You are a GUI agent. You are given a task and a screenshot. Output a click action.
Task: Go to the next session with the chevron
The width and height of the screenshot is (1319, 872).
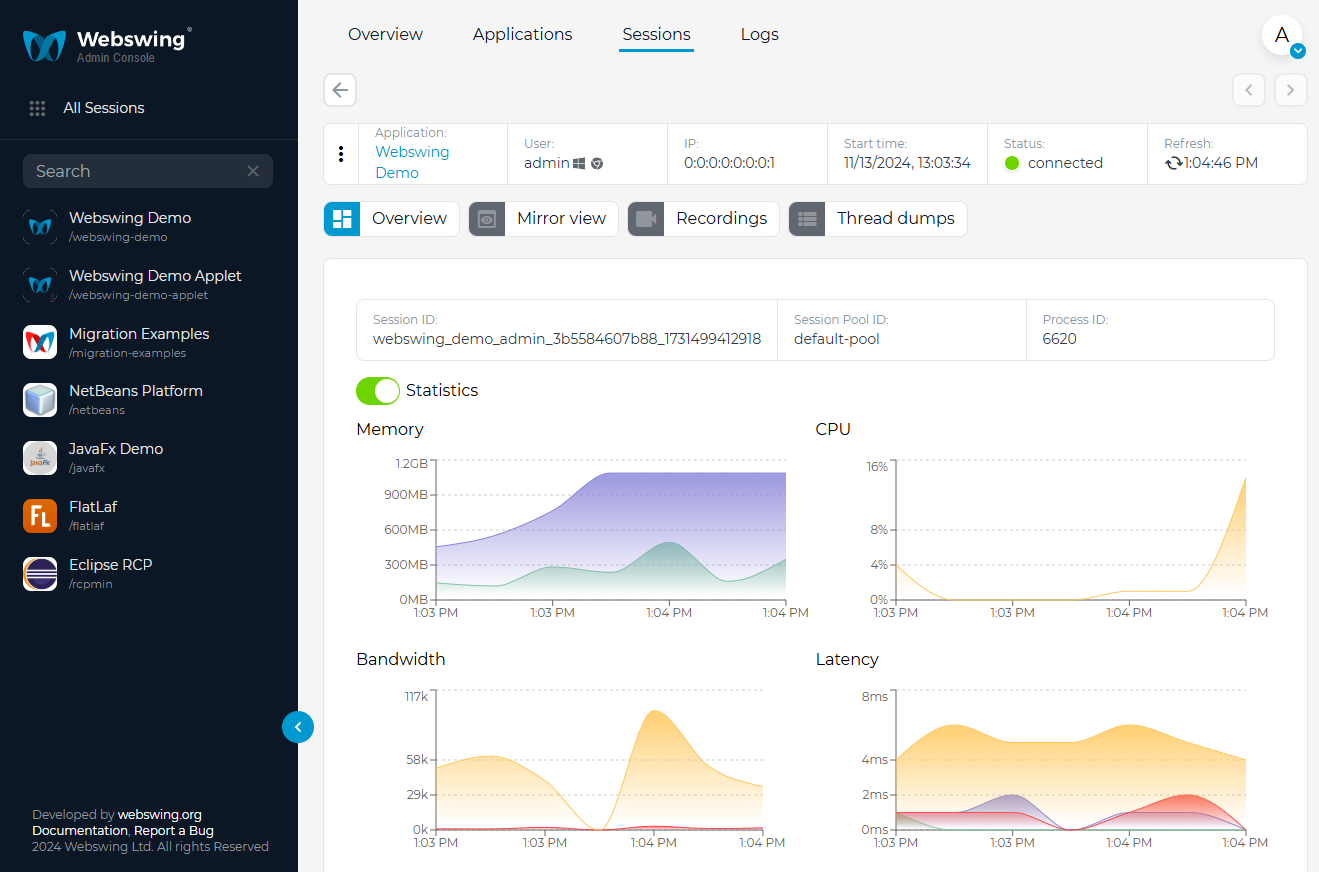coord(1291,90)
